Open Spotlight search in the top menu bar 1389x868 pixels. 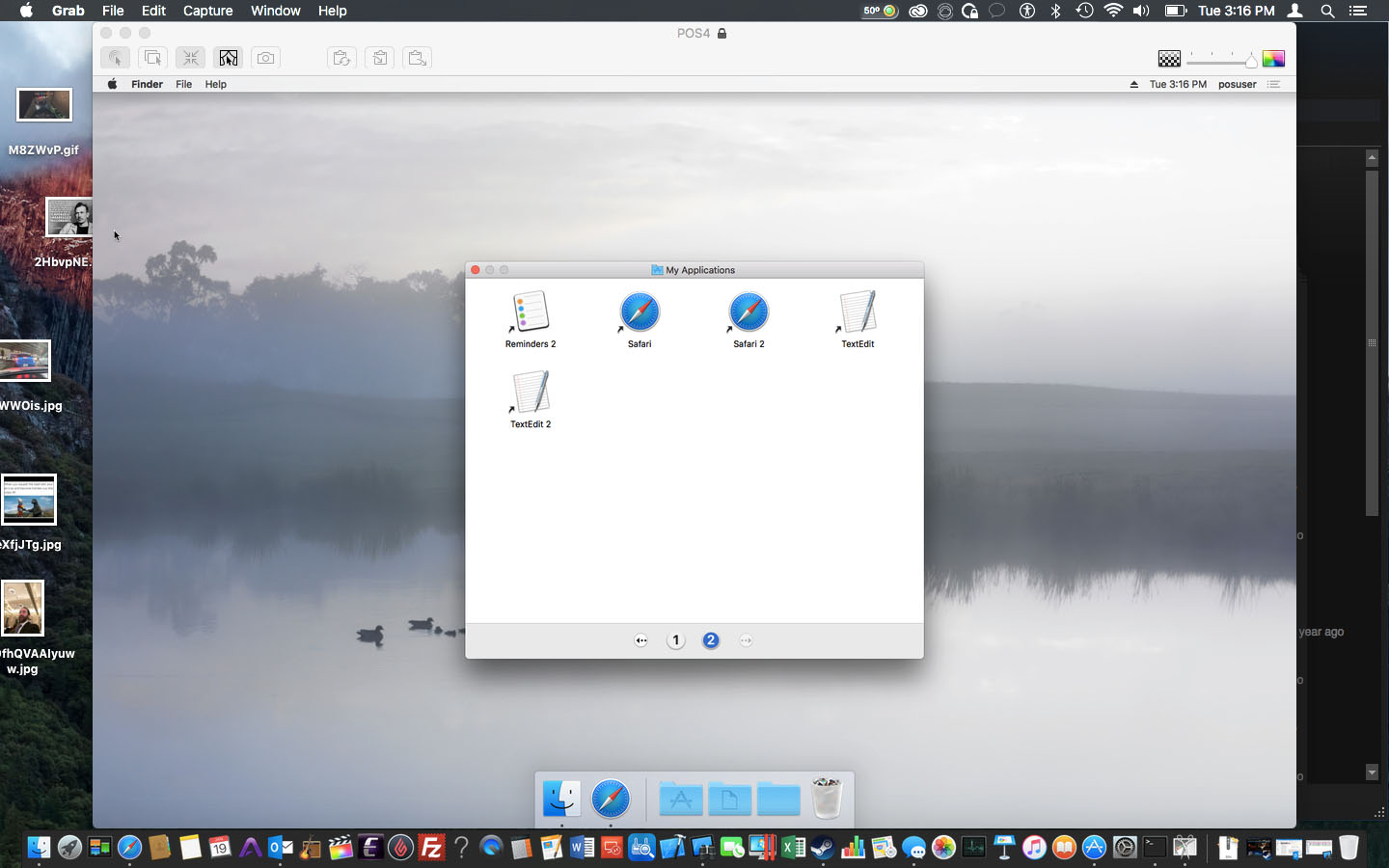[1327, 11]
